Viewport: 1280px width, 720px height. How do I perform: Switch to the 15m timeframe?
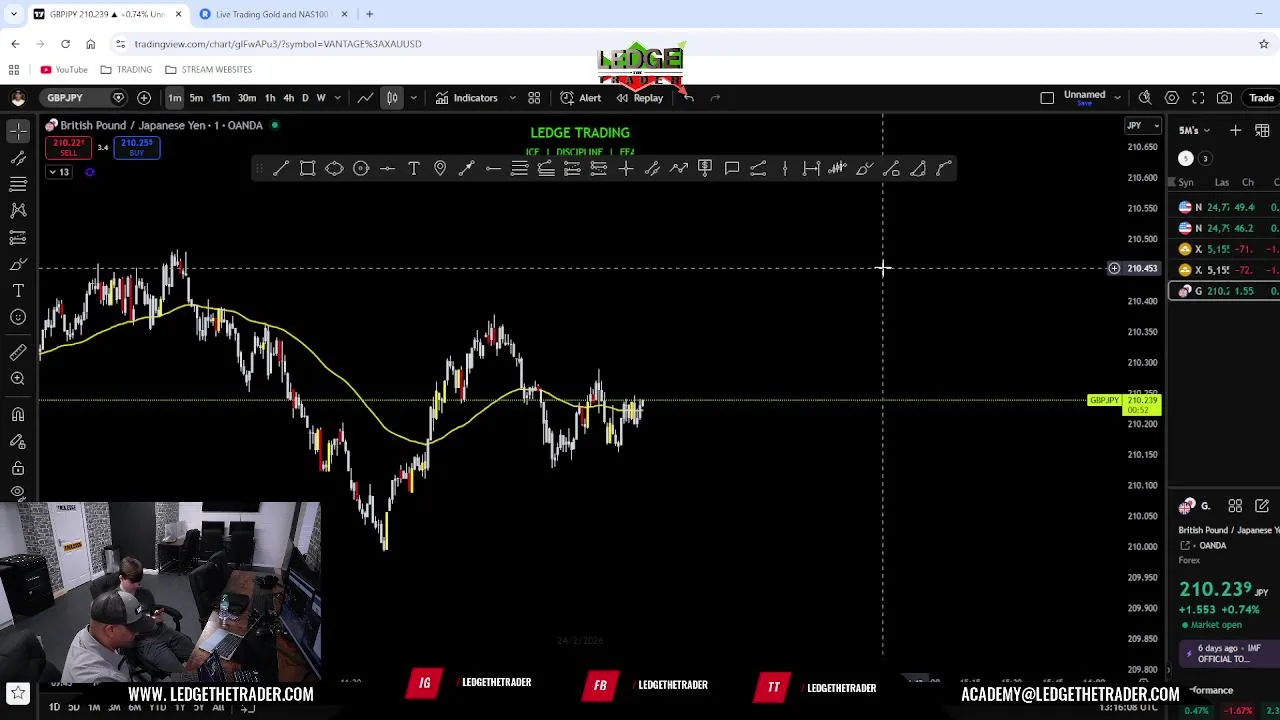[x=220, y=98]
